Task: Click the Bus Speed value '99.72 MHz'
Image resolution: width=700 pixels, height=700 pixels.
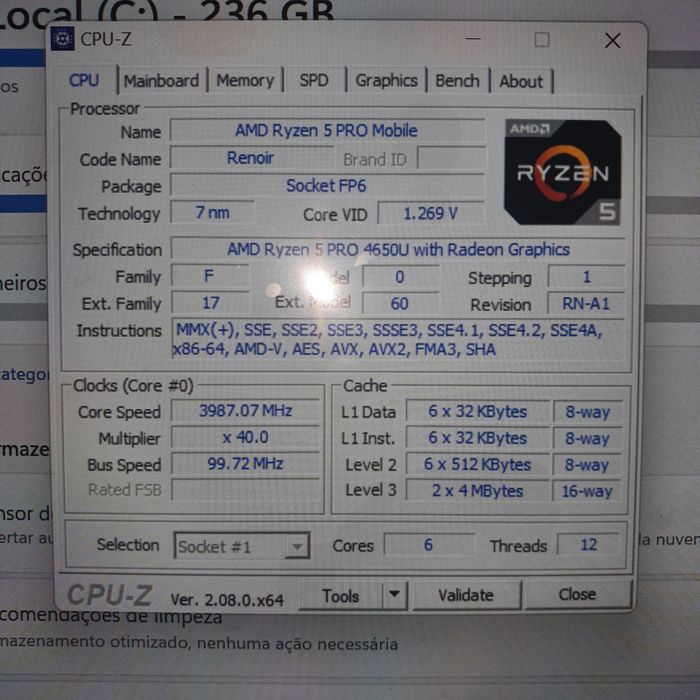Action: 246,464
